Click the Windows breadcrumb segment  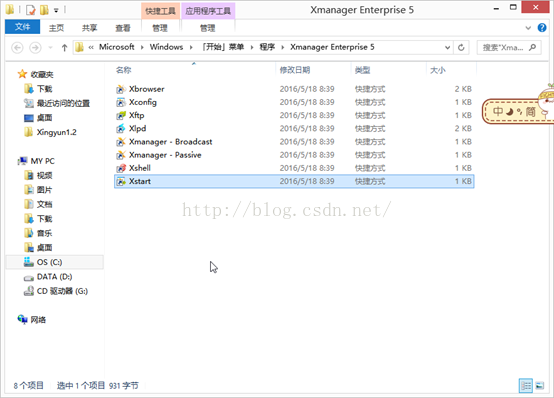point(166,47)
